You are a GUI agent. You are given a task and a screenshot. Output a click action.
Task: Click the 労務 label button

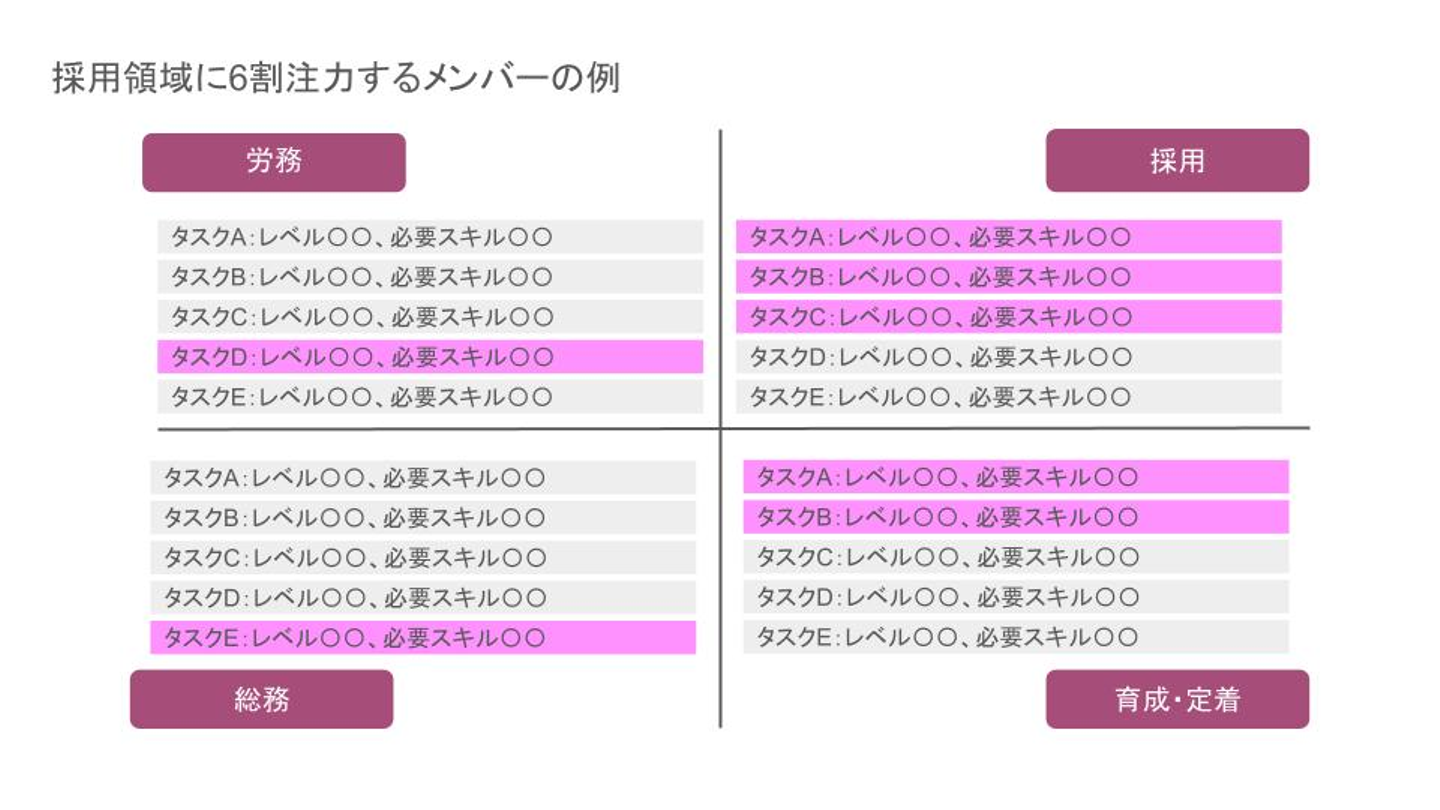273,162
